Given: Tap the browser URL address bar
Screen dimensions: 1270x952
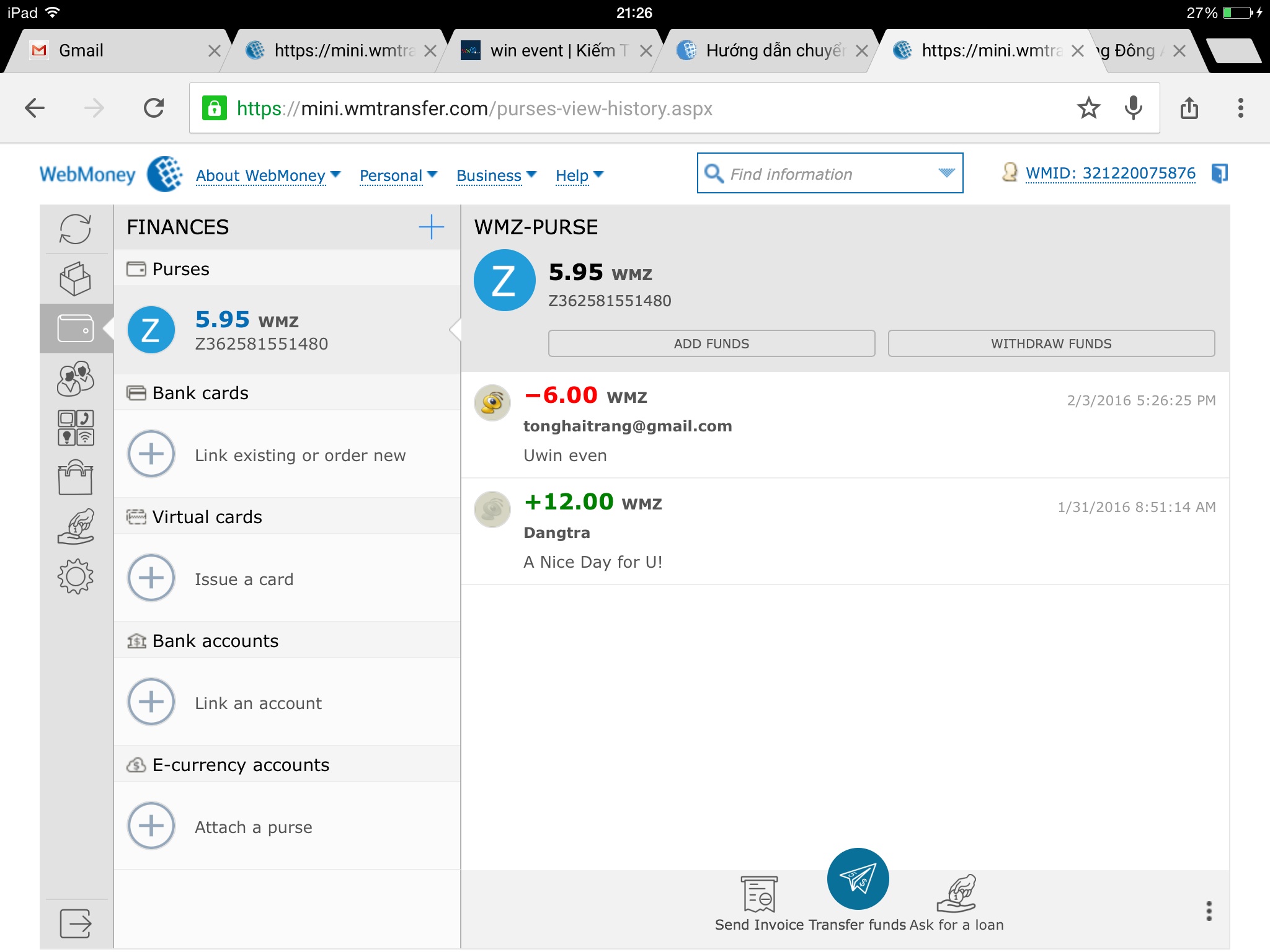Looking at the screenshot, I should pos(674,108).
